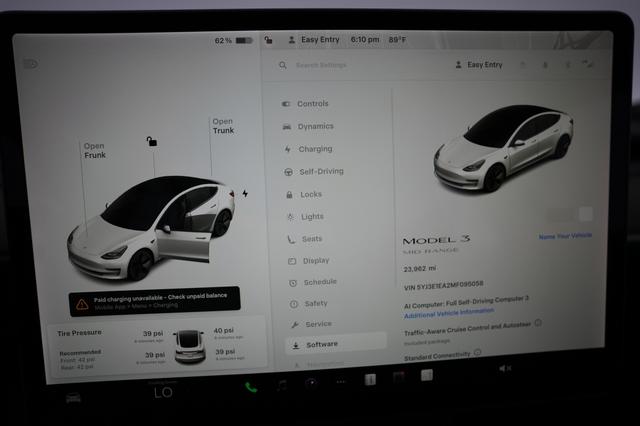Tap the battery percentage indicator
Image resolution: width=640 pixels, height=426 pixels.
[x=234, y=40]
